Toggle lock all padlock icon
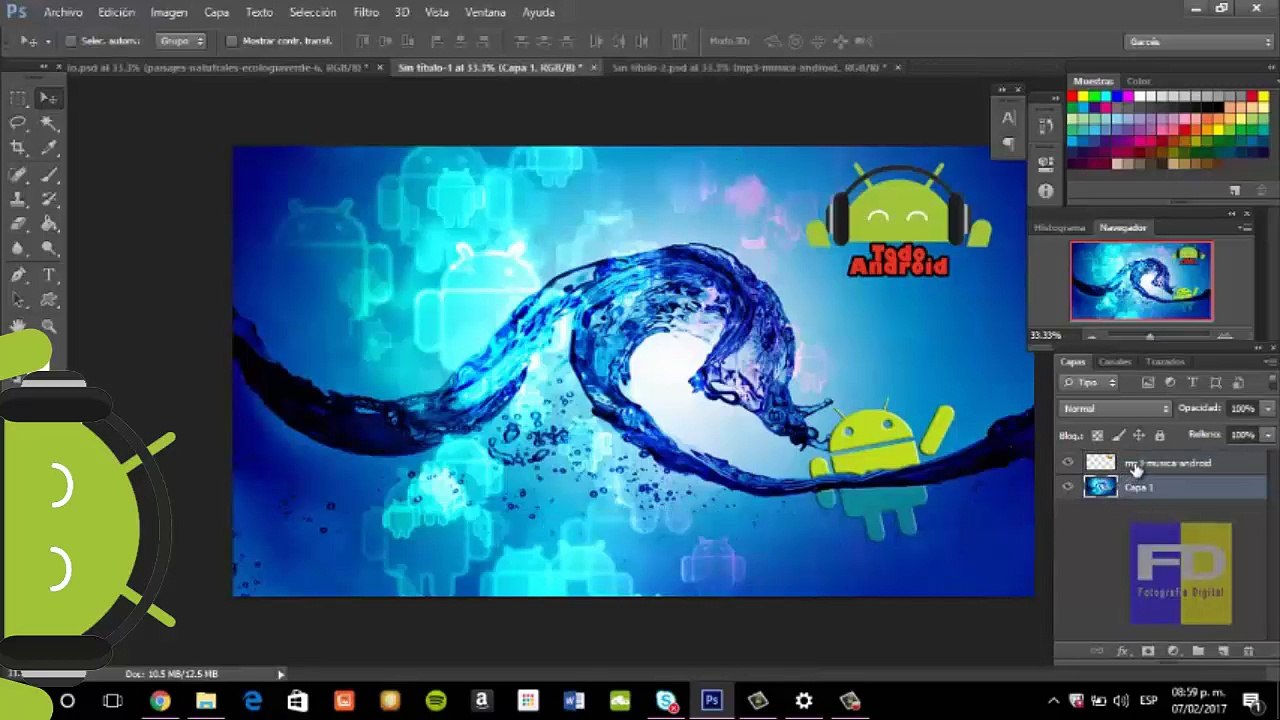 click(1160, 435)
